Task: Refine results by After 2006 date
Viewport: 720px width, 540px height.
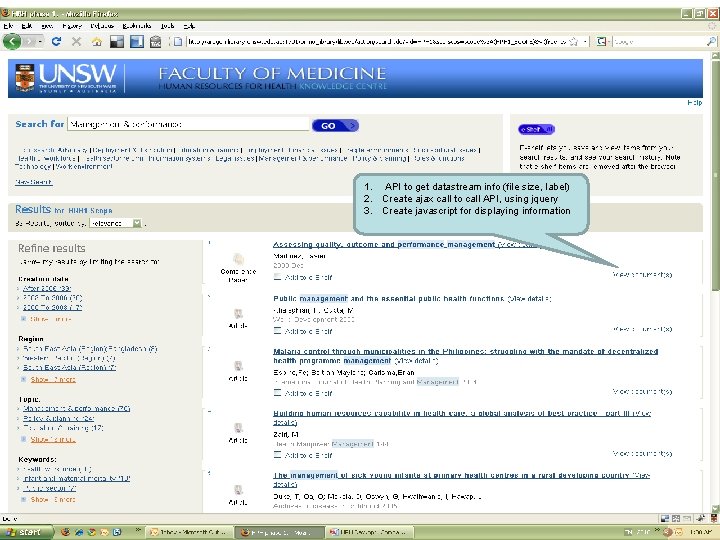Action: (x=47, y=288)
